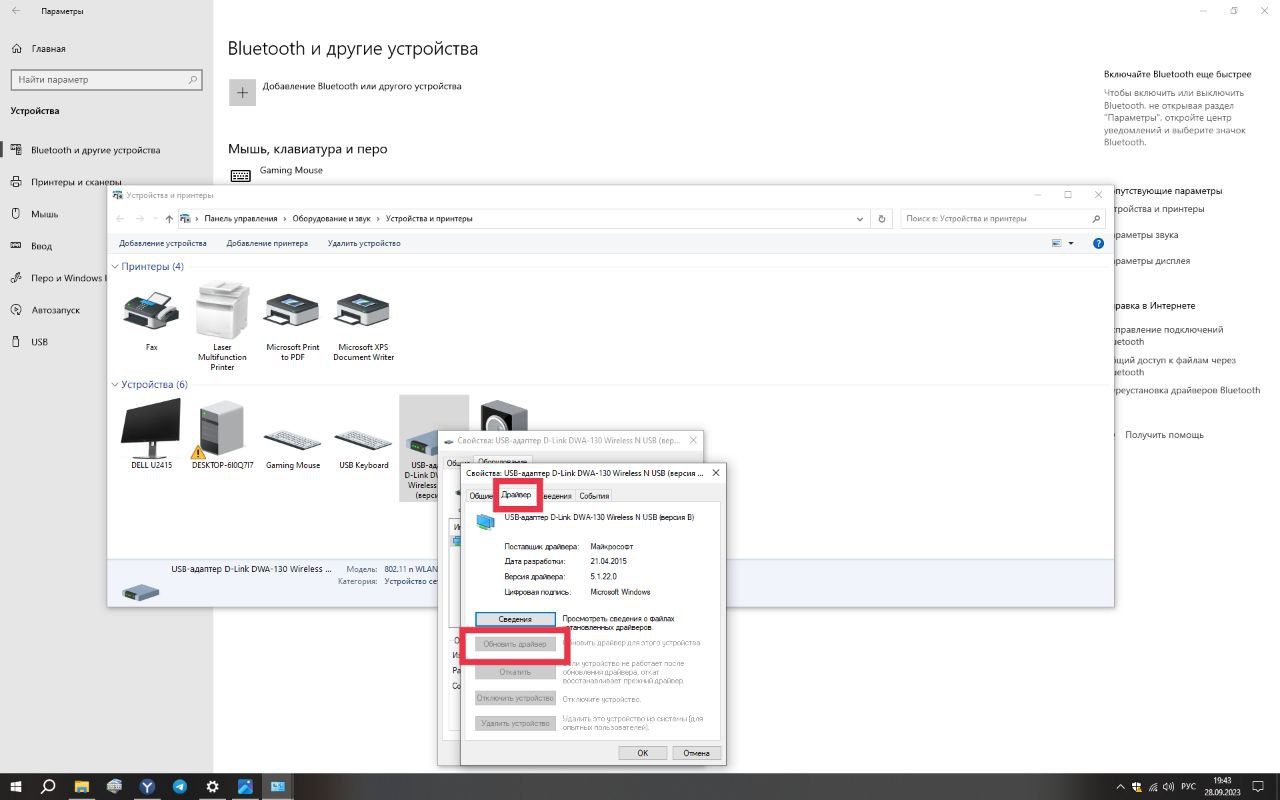Click Получить помощь link in Settings

coord(1164,435)
